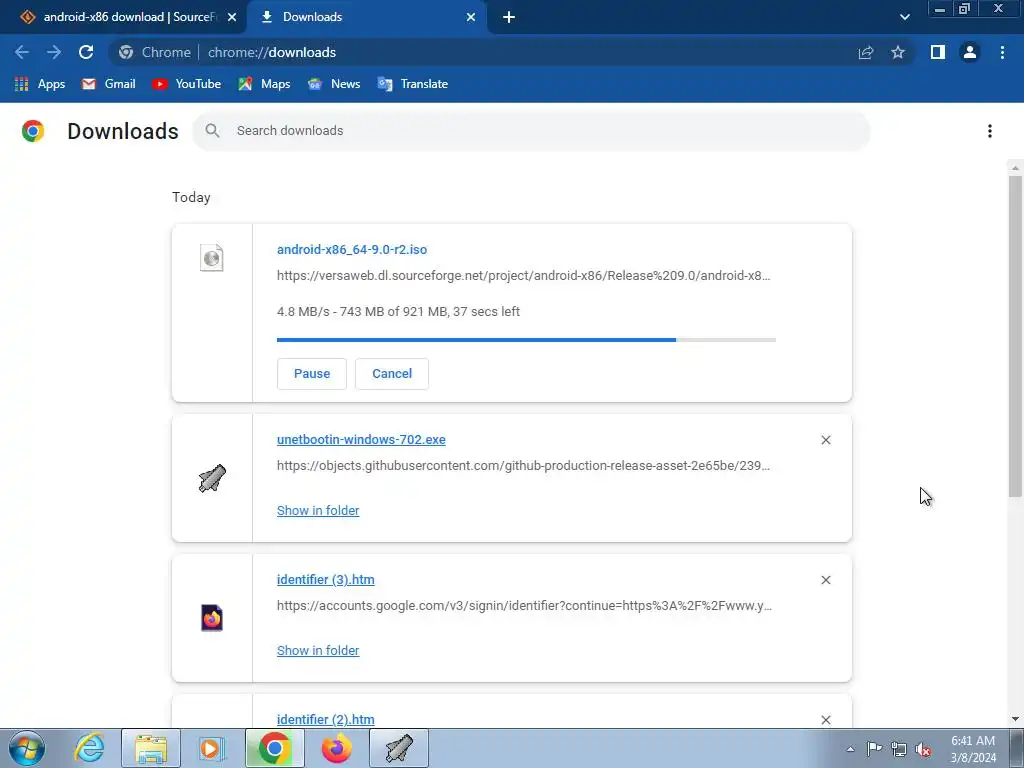Launch Internet Explorer from the taskbar
Viewport: 1024px width, 768px height.
[x=89, y=748]
